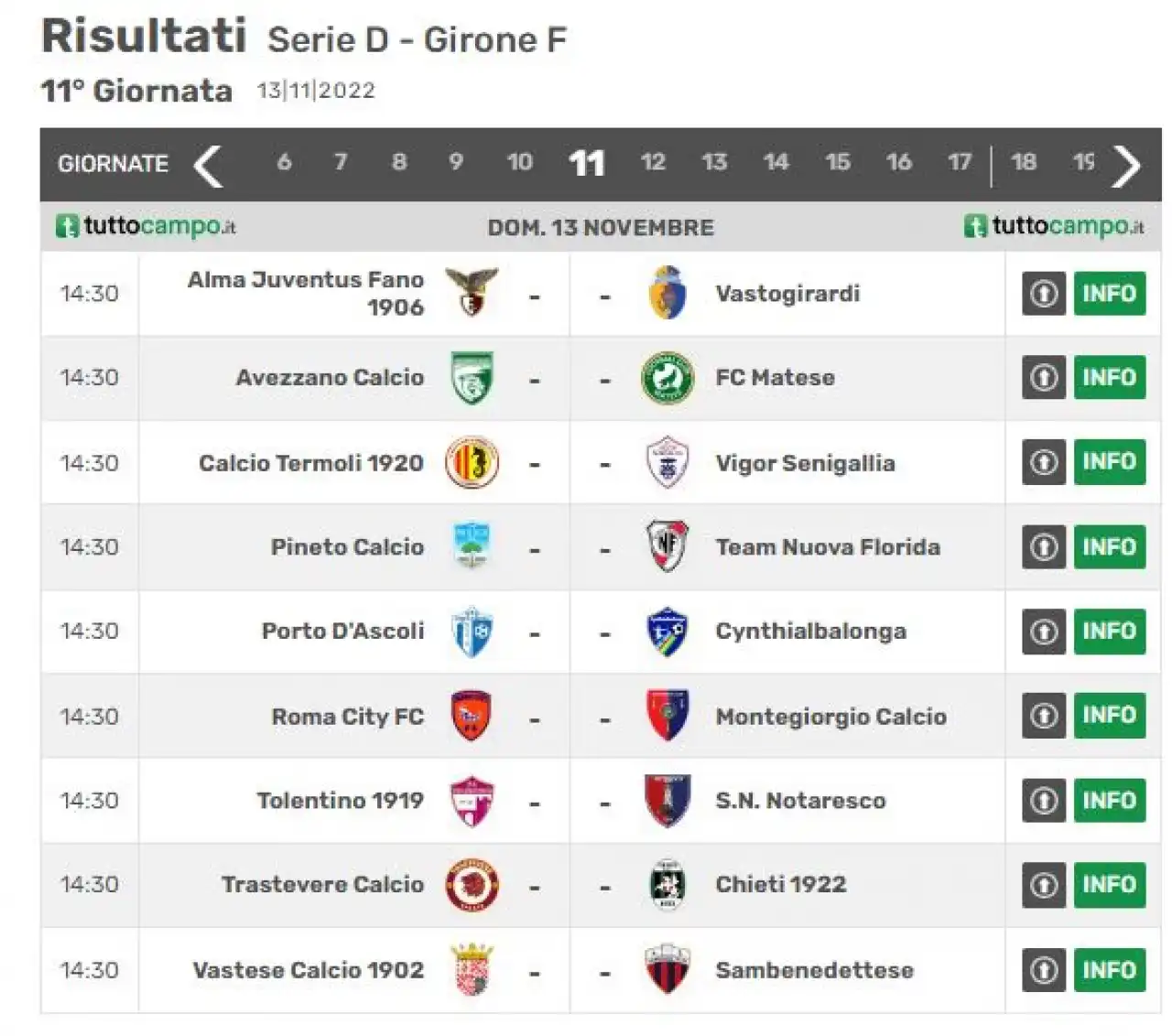Click the Team Nuova Florida crest
Screen dimensions: 1172x1036
(667, 546)
